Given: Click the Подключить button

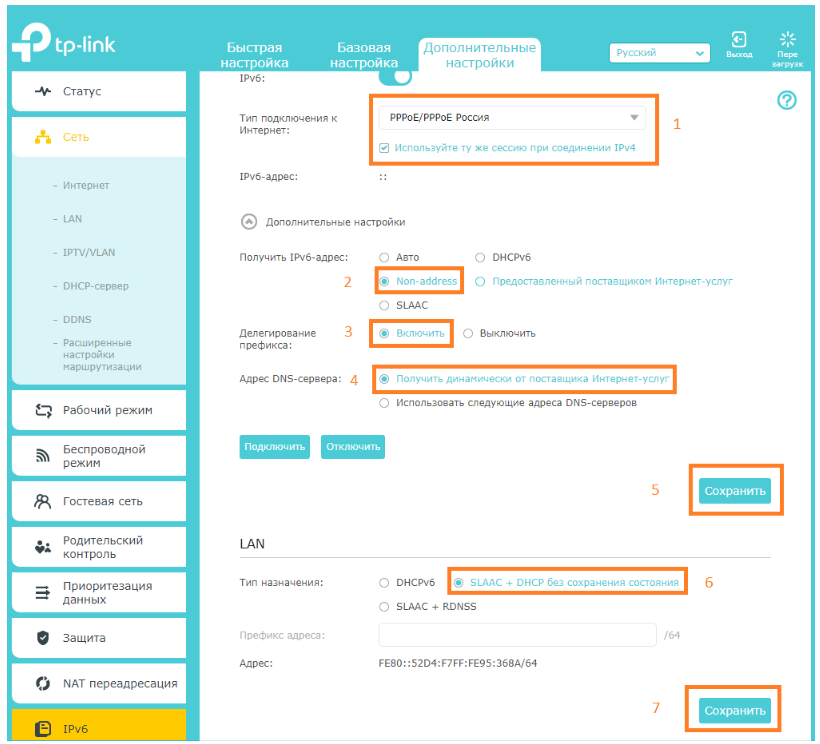Looking at the screenshot, I should tap(275, 447).
